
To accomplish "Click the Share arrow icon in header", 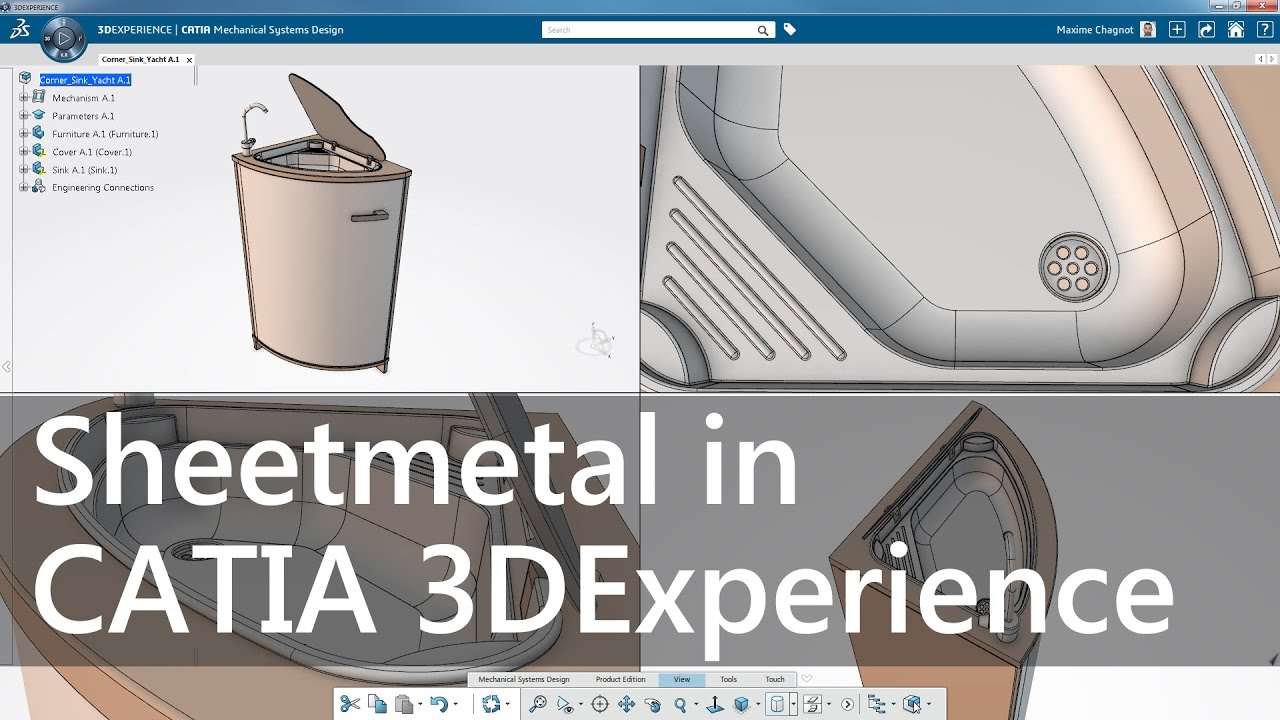I will (1206, 30).
